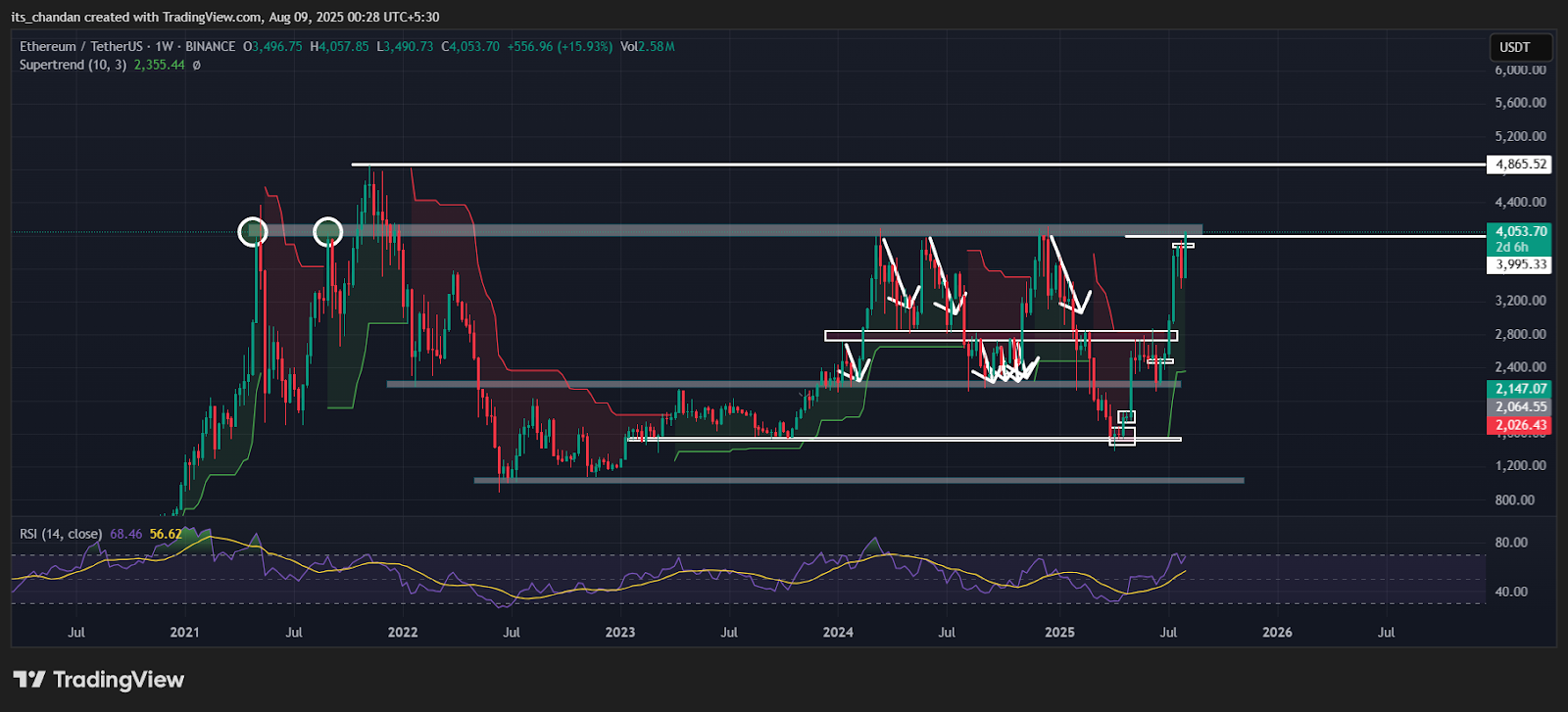Image resolution: width=1568 pixels, height=712 pixels.
Task: Click the open value O3,496.75
Action: click(x=272, y=46)
